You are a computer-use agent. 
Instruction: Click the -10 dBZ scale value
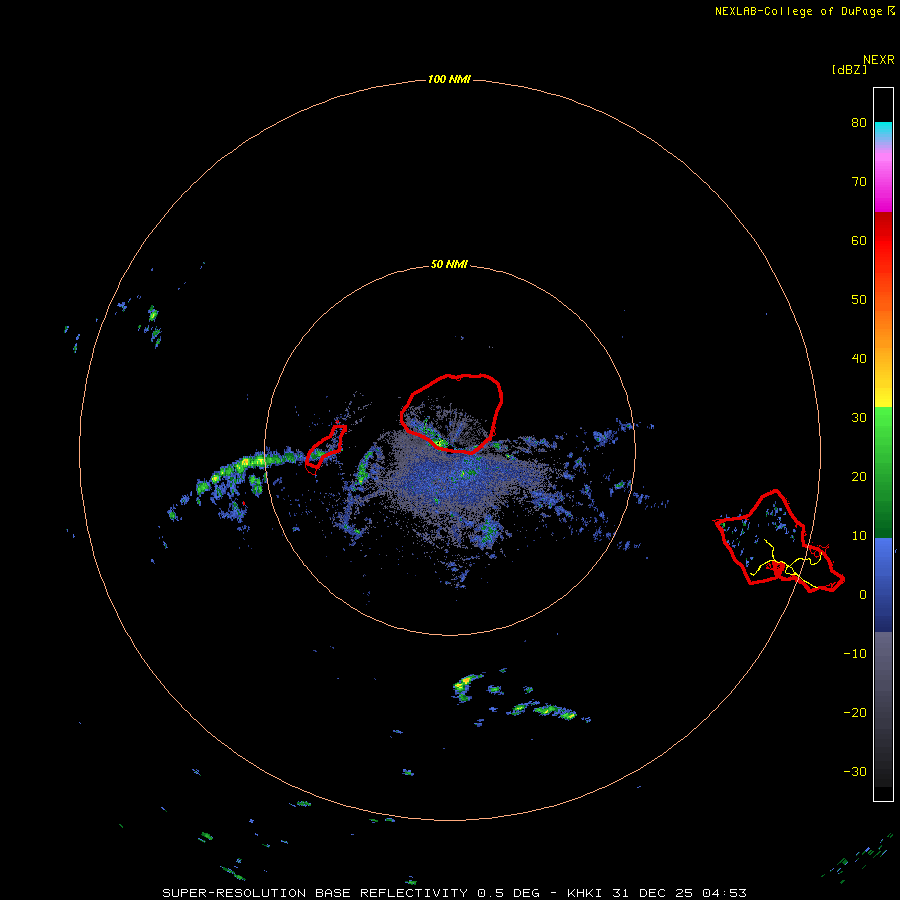click(x=855, y=653)
